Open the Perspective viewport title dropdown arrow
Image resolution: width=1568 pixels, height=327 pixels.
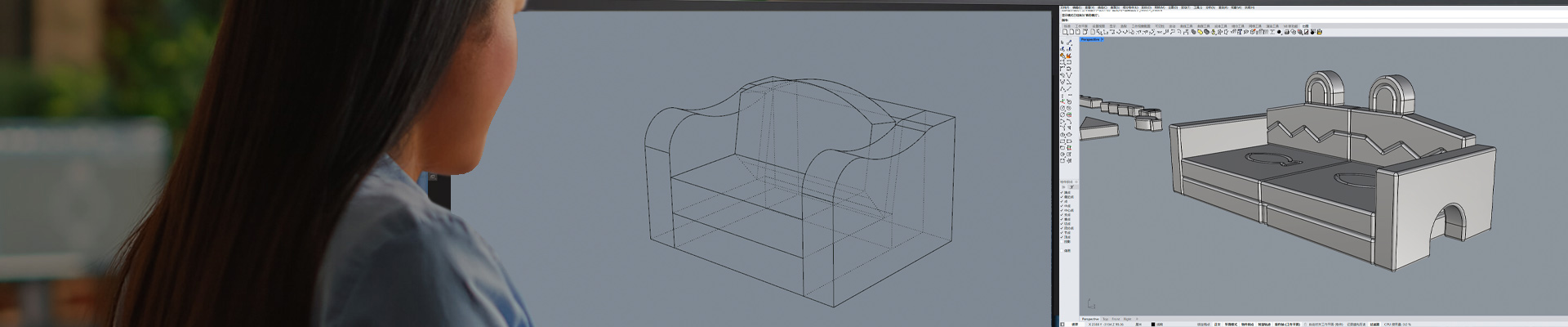pyautogui.click(x=1102, y=39)
